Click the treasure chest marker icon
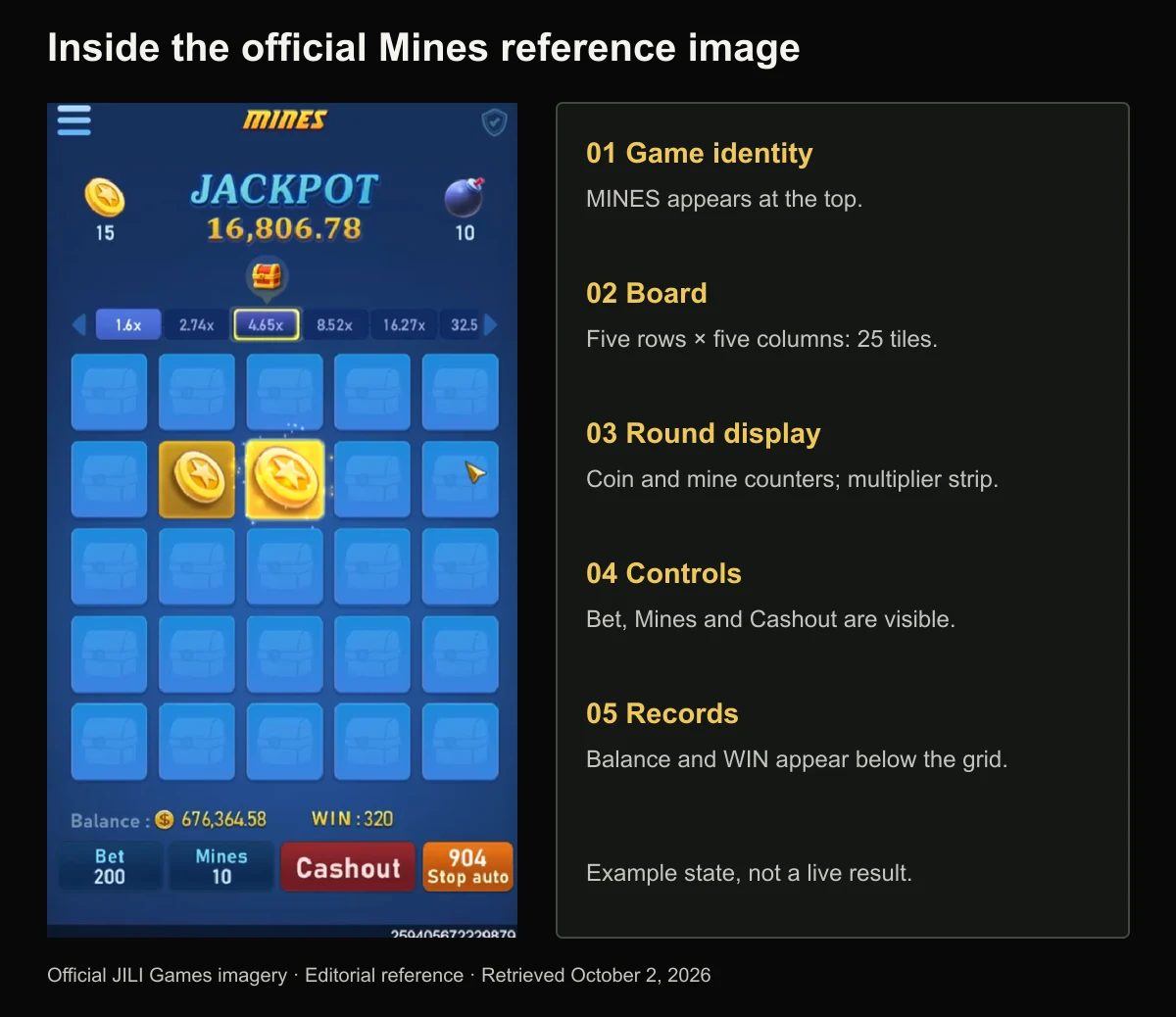The image size is (1176, 1017). [x=267, y=277]
